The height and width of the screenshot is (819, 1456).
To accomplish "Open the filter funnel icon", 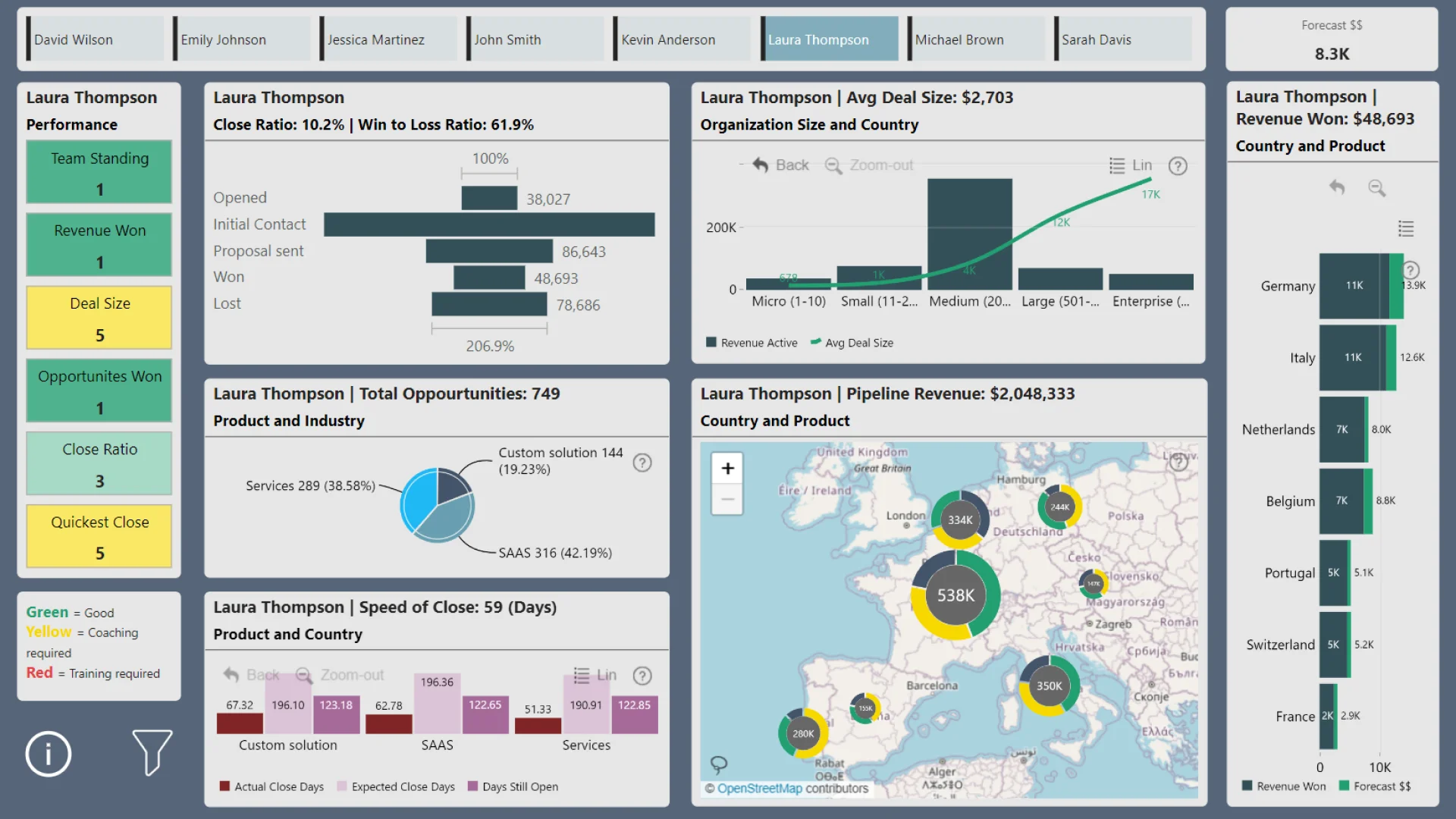I will tap(152, 752).
